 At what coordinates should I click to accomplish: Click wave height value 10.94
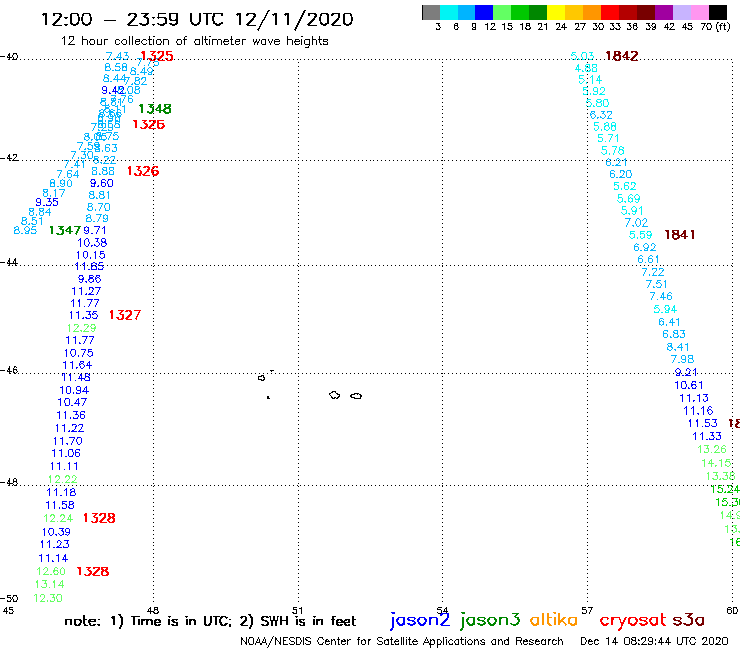coord(74,390)
